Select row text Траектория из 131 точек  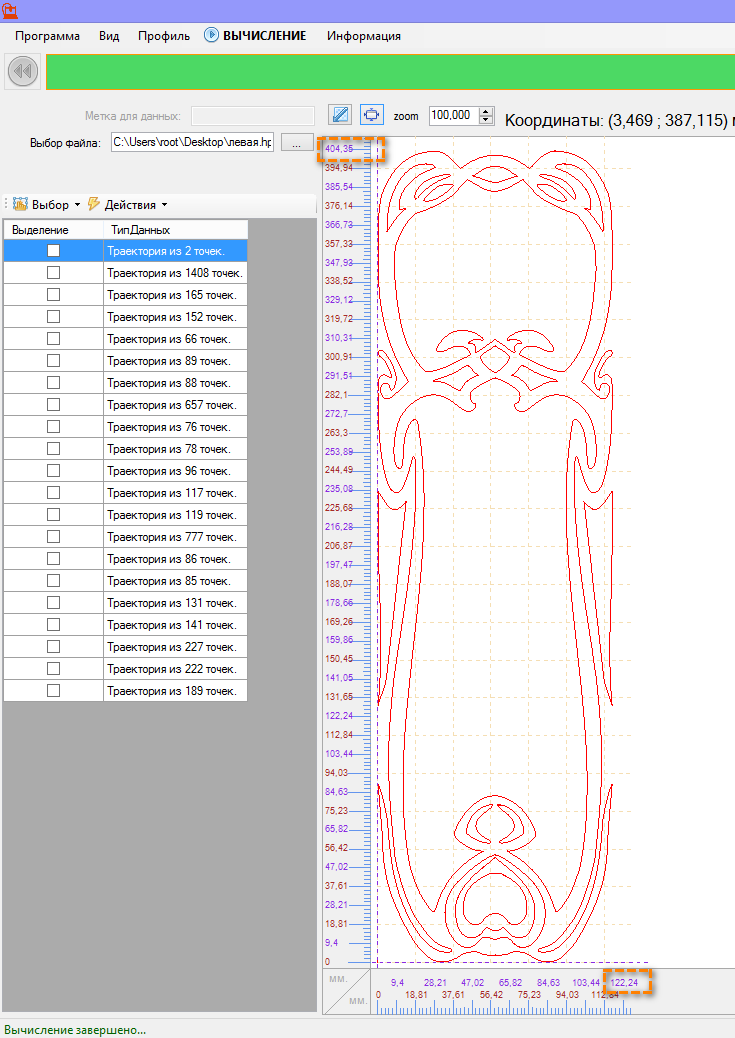[172, 602]
